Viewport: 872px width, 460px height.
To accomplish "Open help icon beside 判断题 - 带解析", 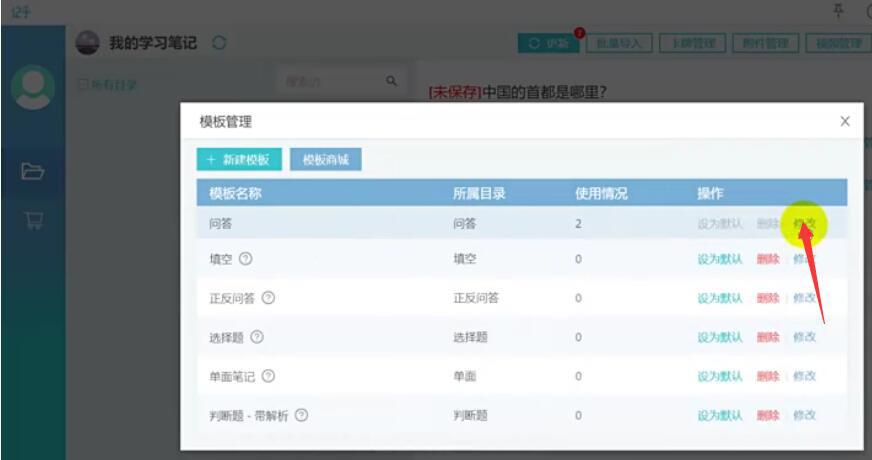I will pyautogui.click(x=301, y=415).
